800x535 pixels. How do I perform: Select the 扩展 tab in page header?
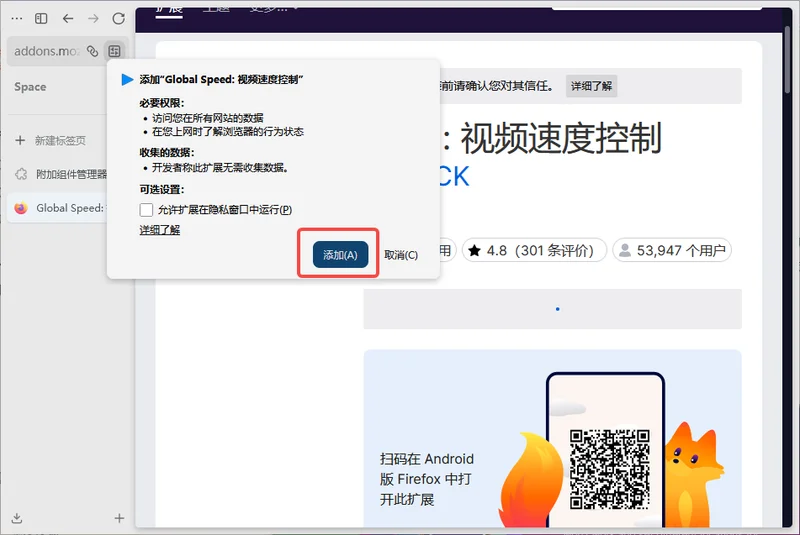pyautogui.click(x=169, y=10)
